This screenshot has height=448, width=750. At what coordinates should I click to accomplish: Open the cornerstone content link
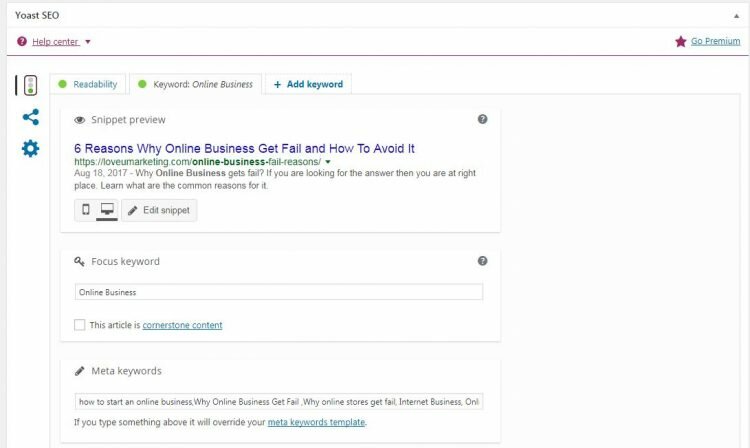click(x=182, y=325)
